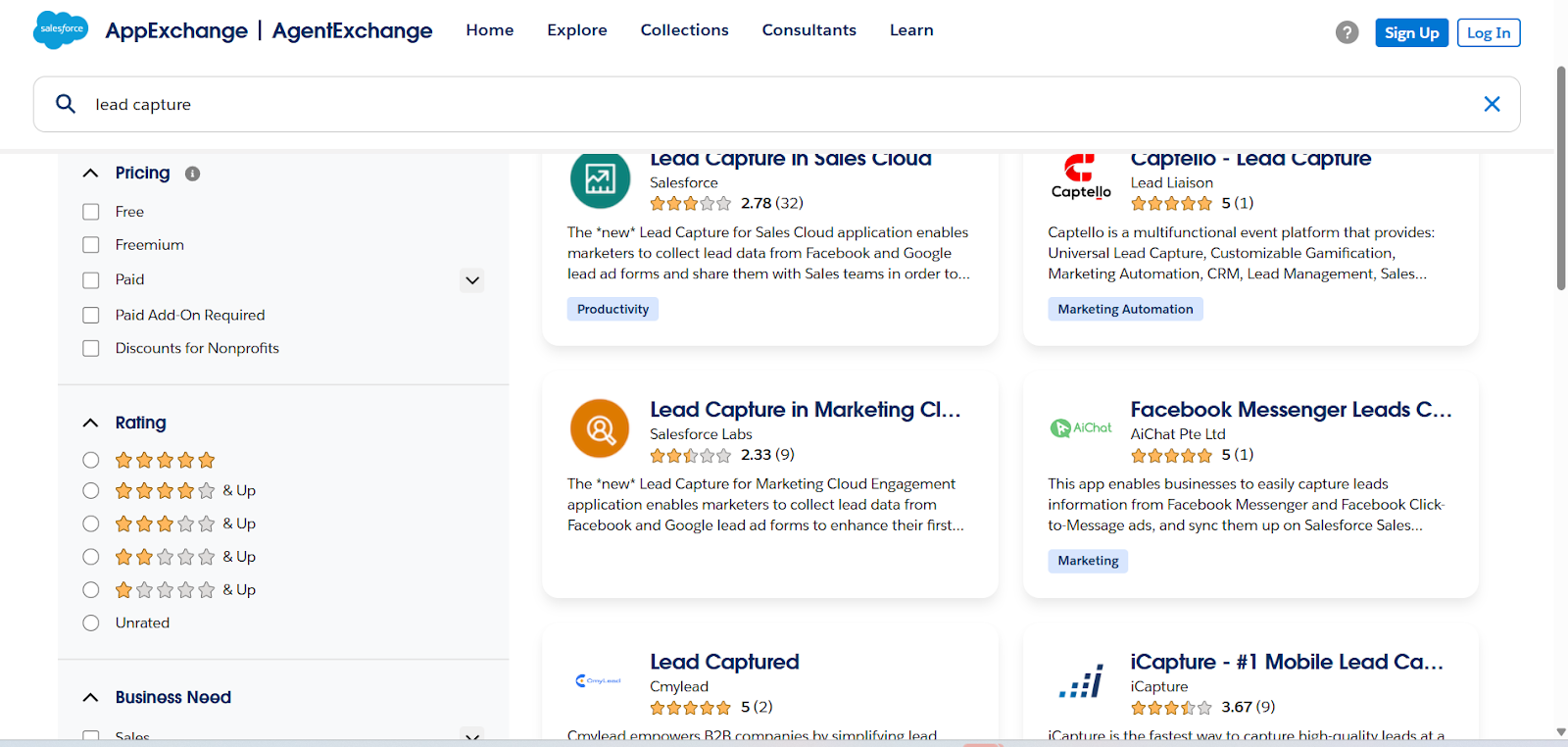Click the Log In button
Viewport: 1568px width, 747px height.
pos(1489,32)
